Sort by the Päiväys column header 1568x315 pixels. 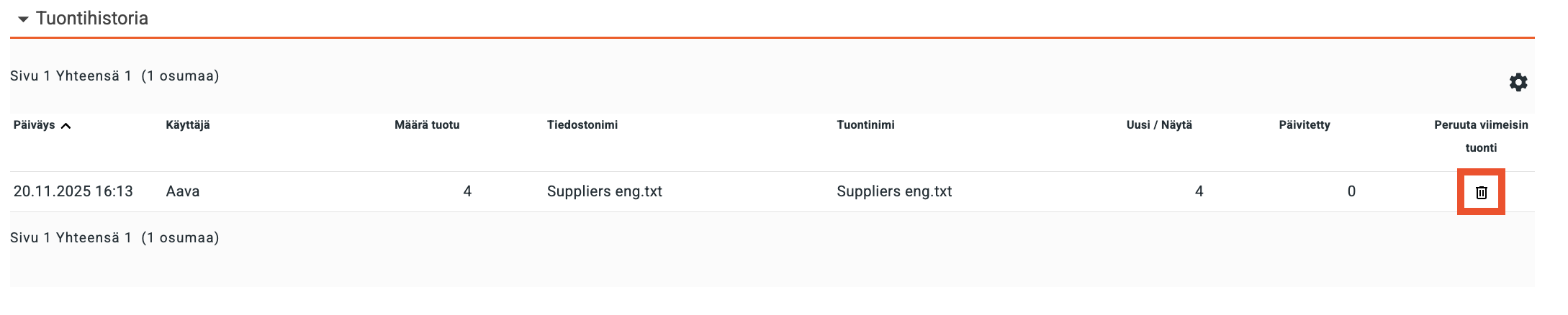point(35,125)
